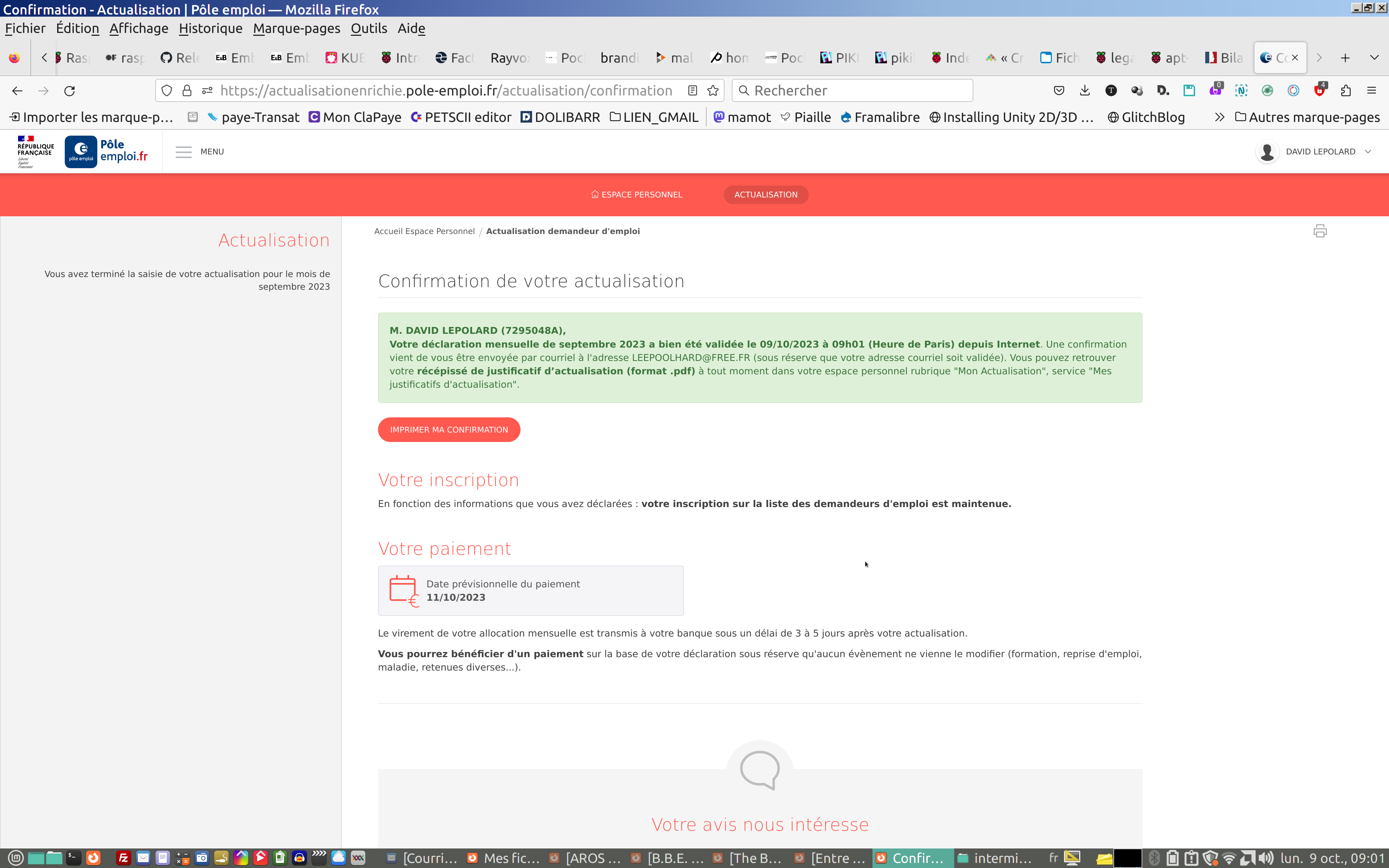Screen dimensions: 1389x868
Task: Open the list all tabs chevron
Action: tap(1374, 58)
